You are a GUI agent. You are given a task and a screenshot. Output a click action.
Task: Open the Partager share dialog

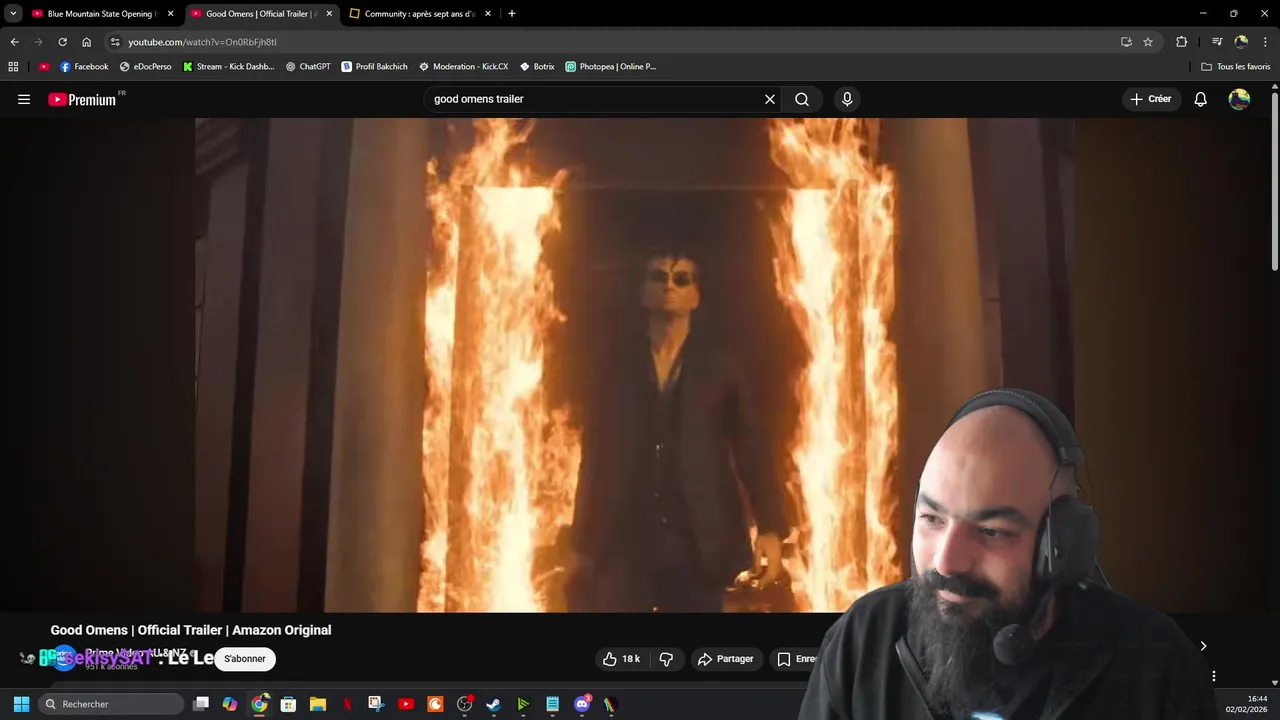(x=726, y=659)
